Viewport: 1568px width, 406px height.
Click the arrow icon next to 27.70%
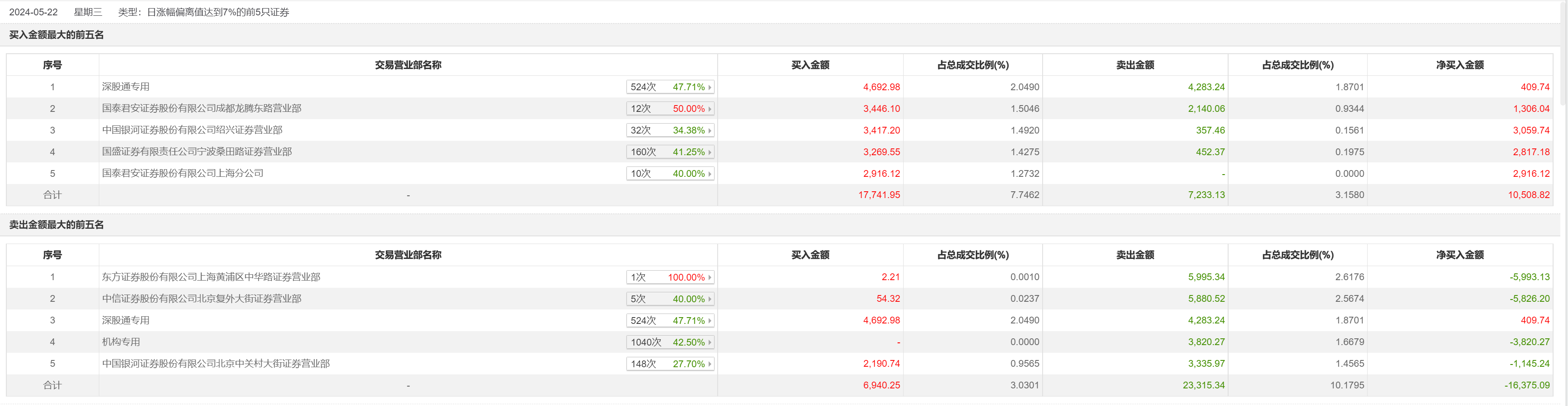click(710, 364)
